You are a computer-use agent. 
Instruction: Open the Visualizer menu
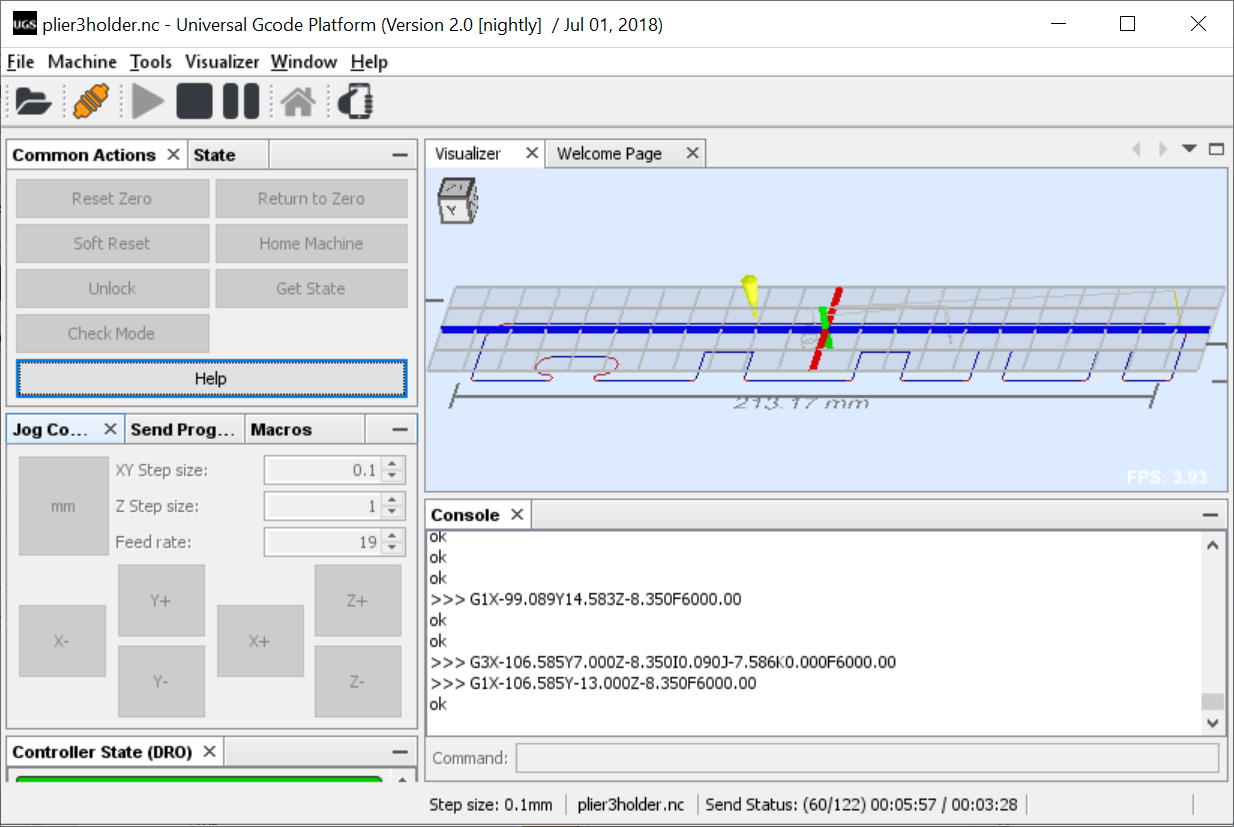point(222,62)
